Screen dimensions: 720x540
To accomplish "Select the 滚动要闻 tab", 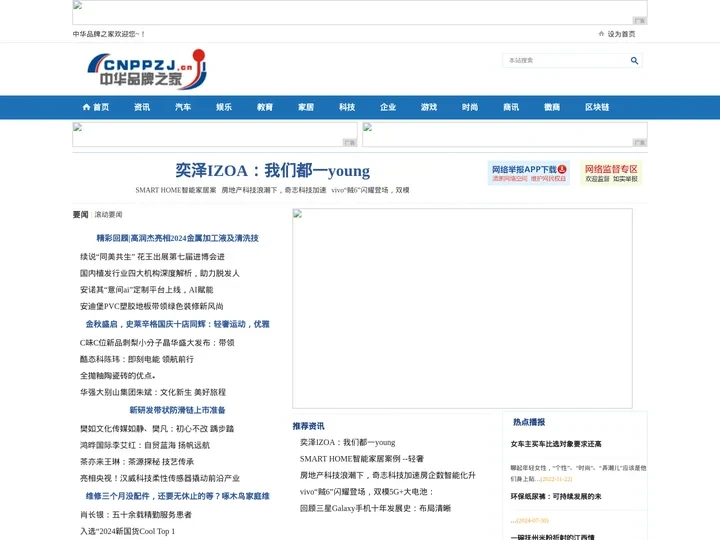I will (x=108, y=214).
